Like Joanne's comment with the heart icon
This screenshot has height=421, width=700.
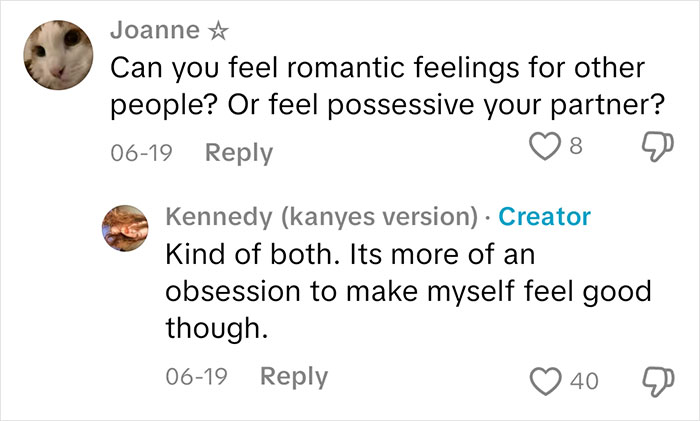[545, 151]
